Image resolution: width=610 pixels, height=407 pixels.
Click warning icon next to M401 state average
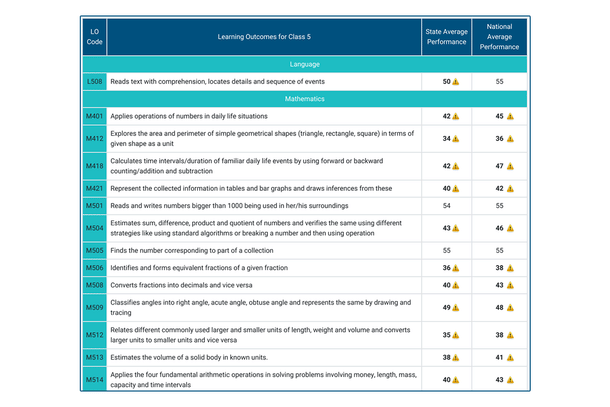456,117
